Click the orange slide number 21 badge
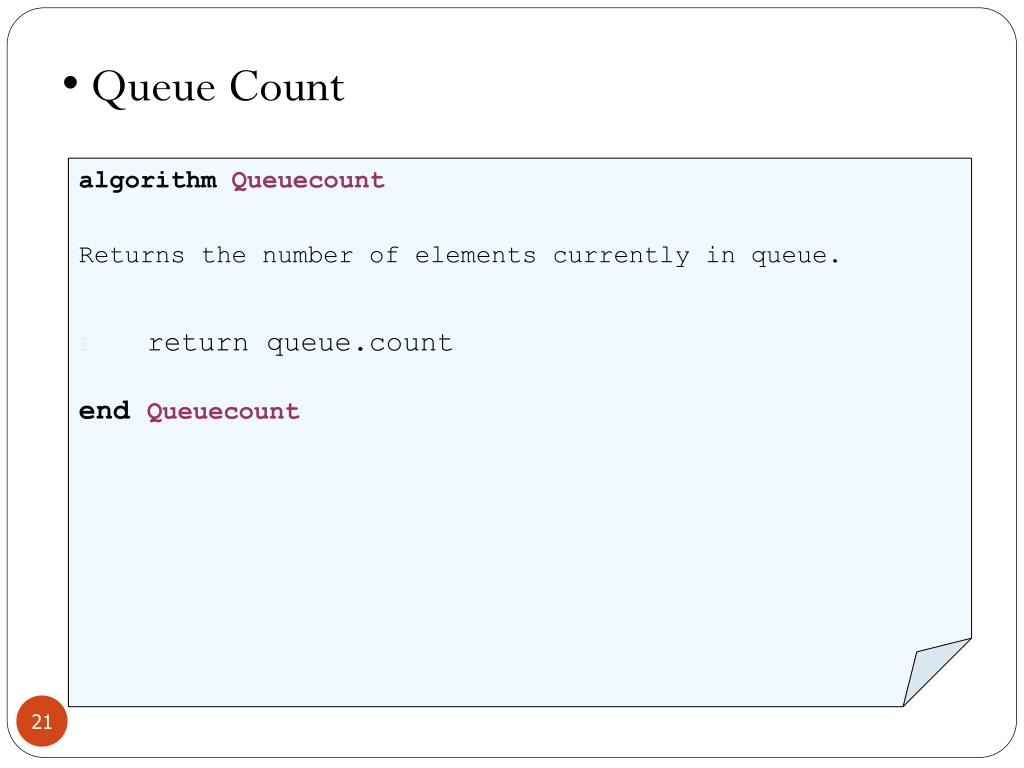Viewport: 1024px width, 768px height. coord(42,721)
